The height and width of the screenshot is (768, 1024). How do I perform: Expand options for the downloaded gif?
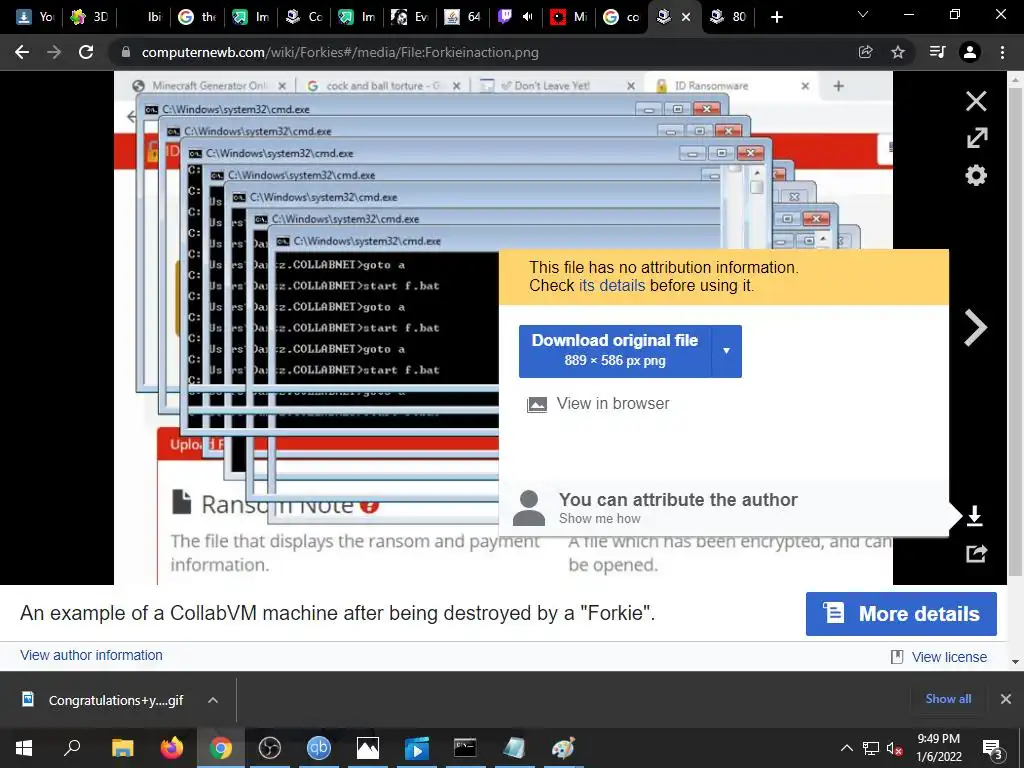(x=212, y=700)
